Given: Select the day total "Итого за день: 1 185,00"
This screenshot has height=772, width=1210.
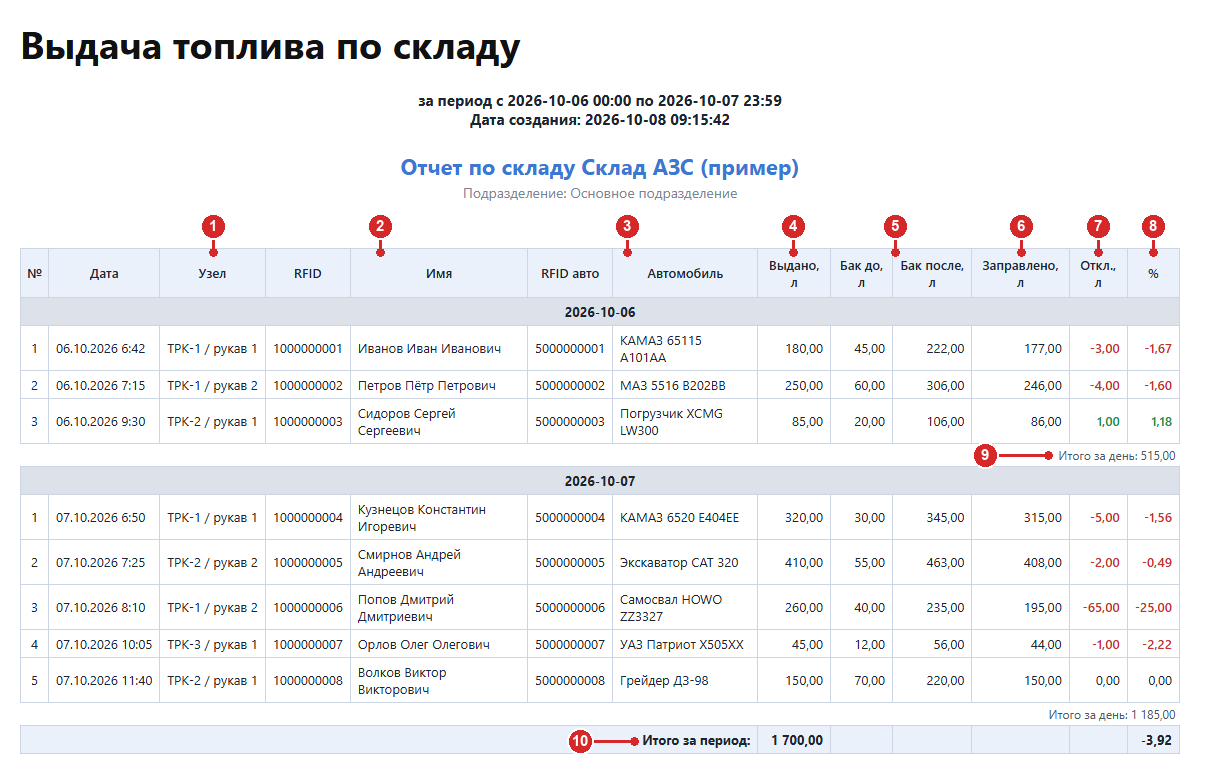Looking at the screenshot, I should pos(1112,715).
